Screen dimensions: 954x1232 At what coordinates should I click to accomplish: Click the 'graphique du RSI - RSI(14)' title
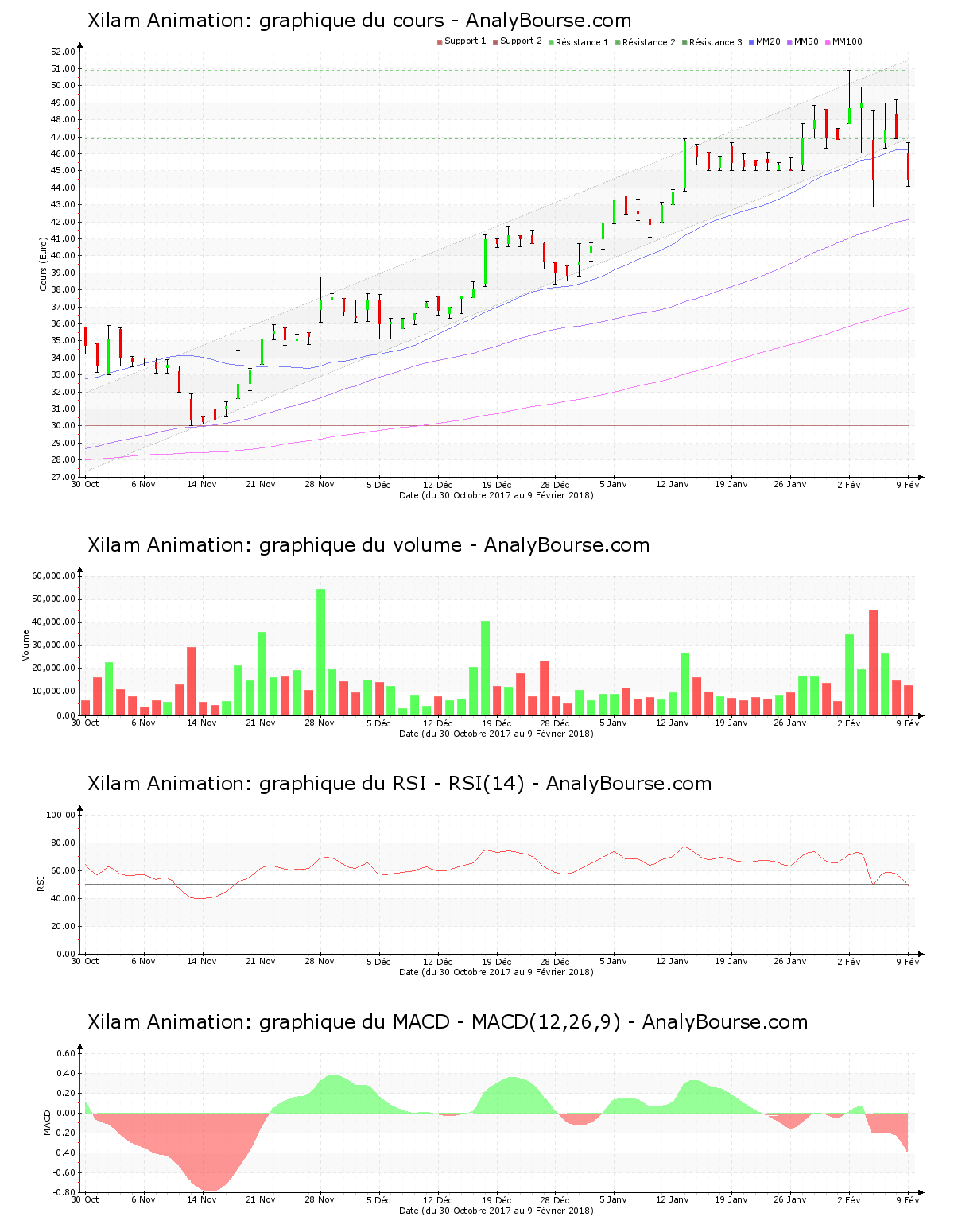[x=399, y=784]
